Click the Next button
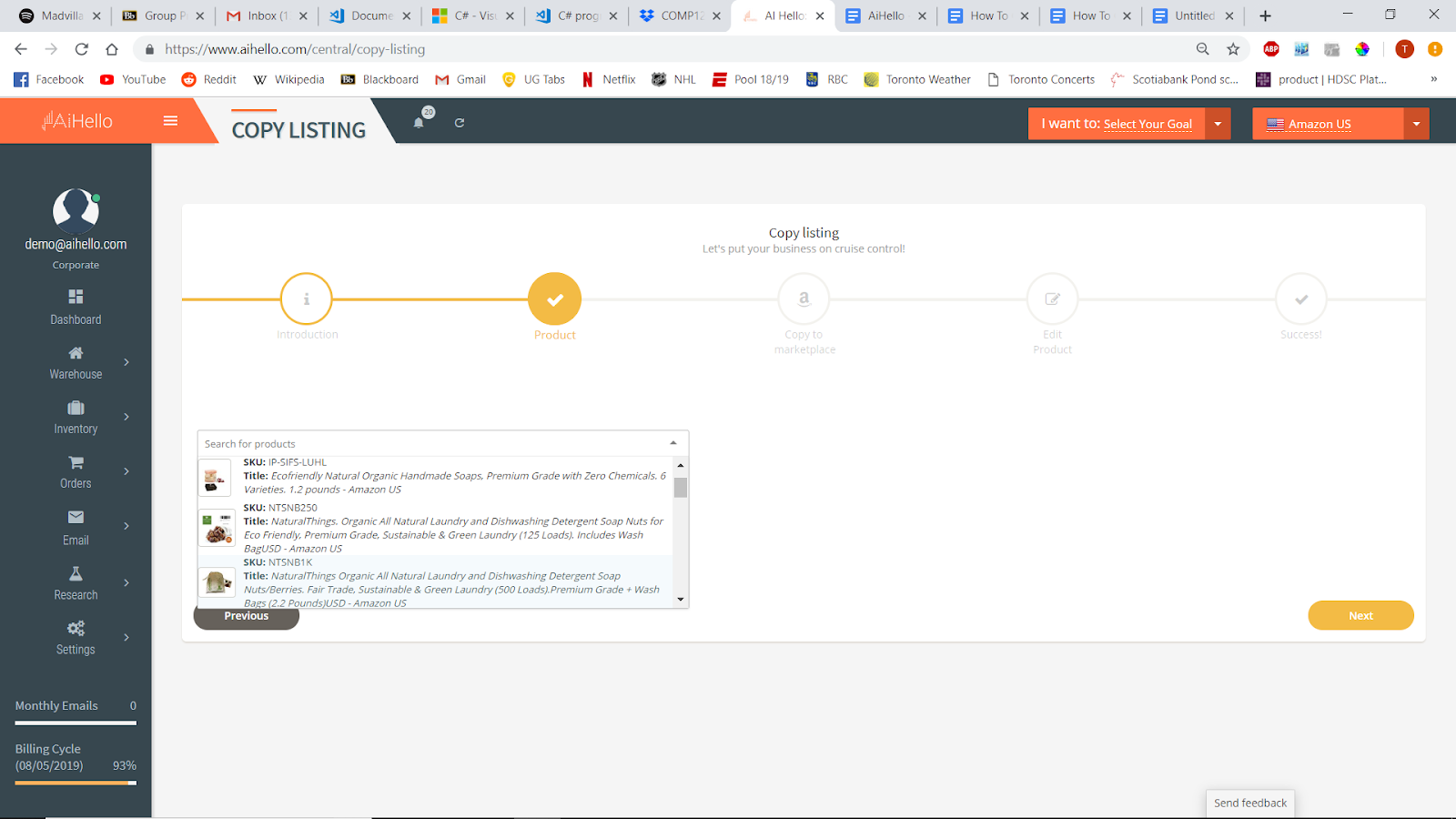The height and width of the screenshot is (819, 1456). click(x=1360, y=615)
